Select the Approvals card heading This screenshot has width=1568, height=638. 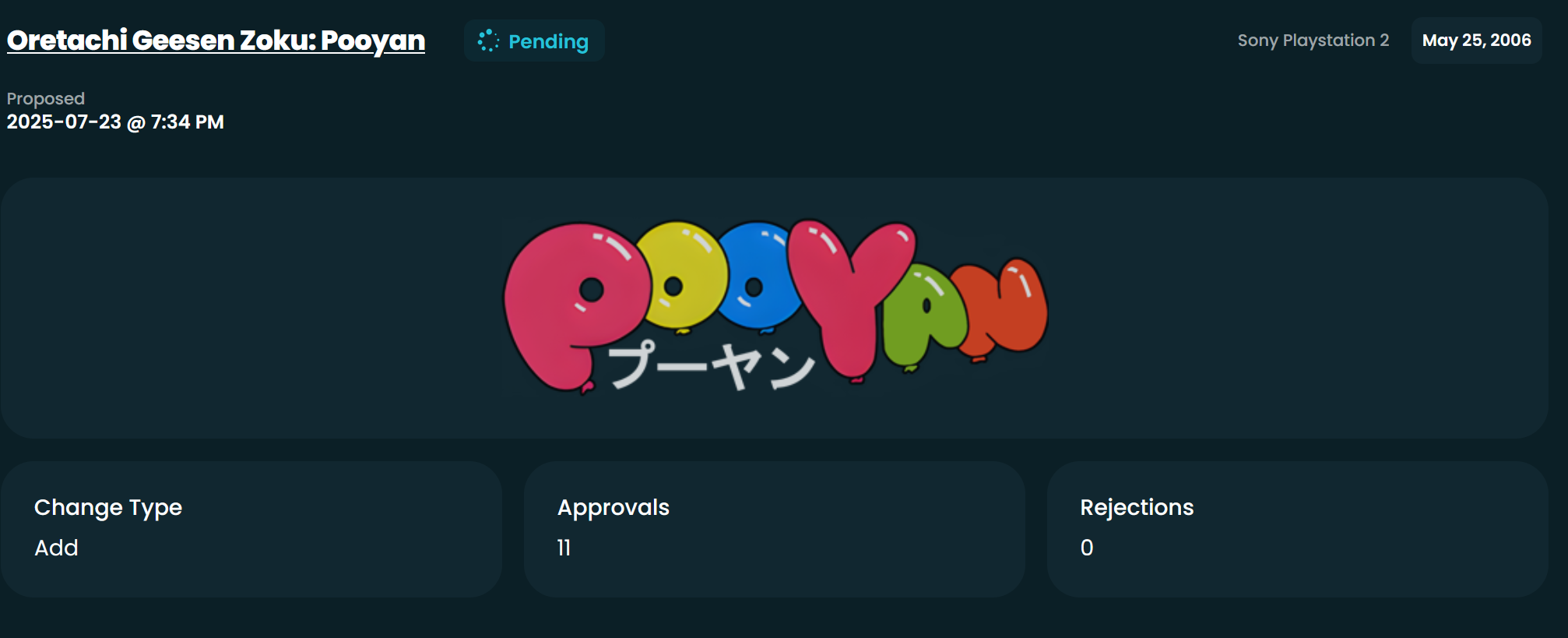point(613,508)
